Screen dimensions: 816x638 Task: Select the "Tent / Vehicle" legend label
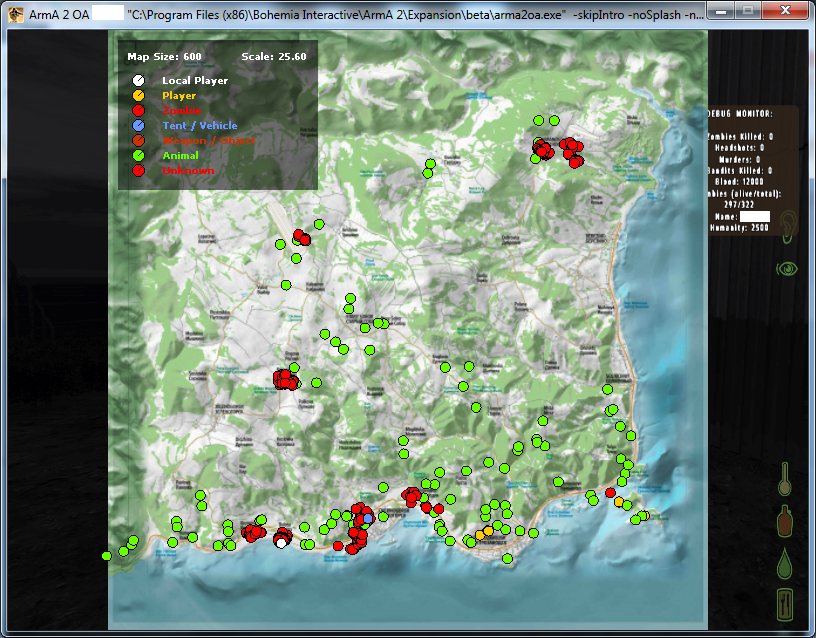pyautogui.click(x=200, y=125)
